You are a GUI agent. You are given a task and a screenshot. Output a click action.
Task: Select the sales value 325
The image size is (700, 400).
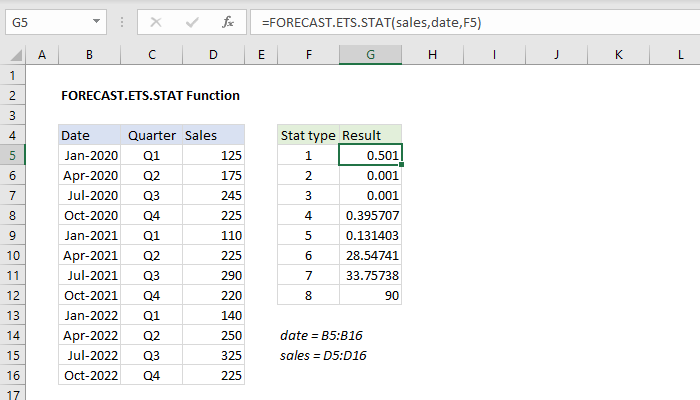pyautogui.click(x=213, y=355)
